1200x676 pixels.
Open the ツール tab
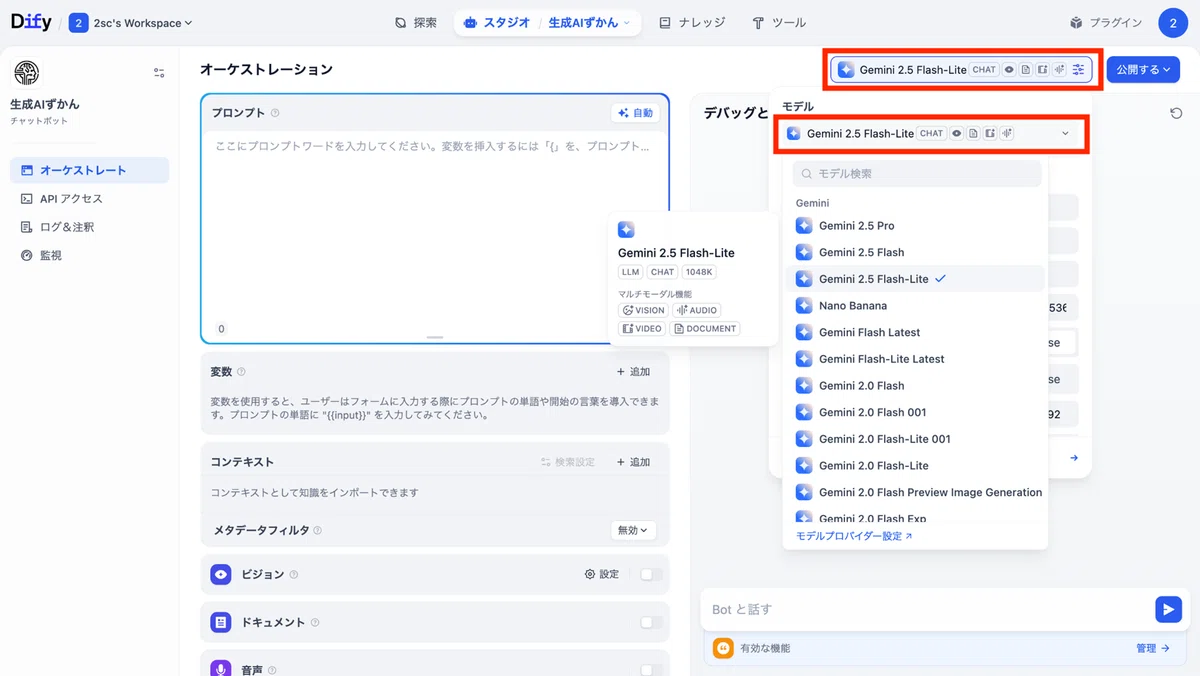[x=779, y=22]
